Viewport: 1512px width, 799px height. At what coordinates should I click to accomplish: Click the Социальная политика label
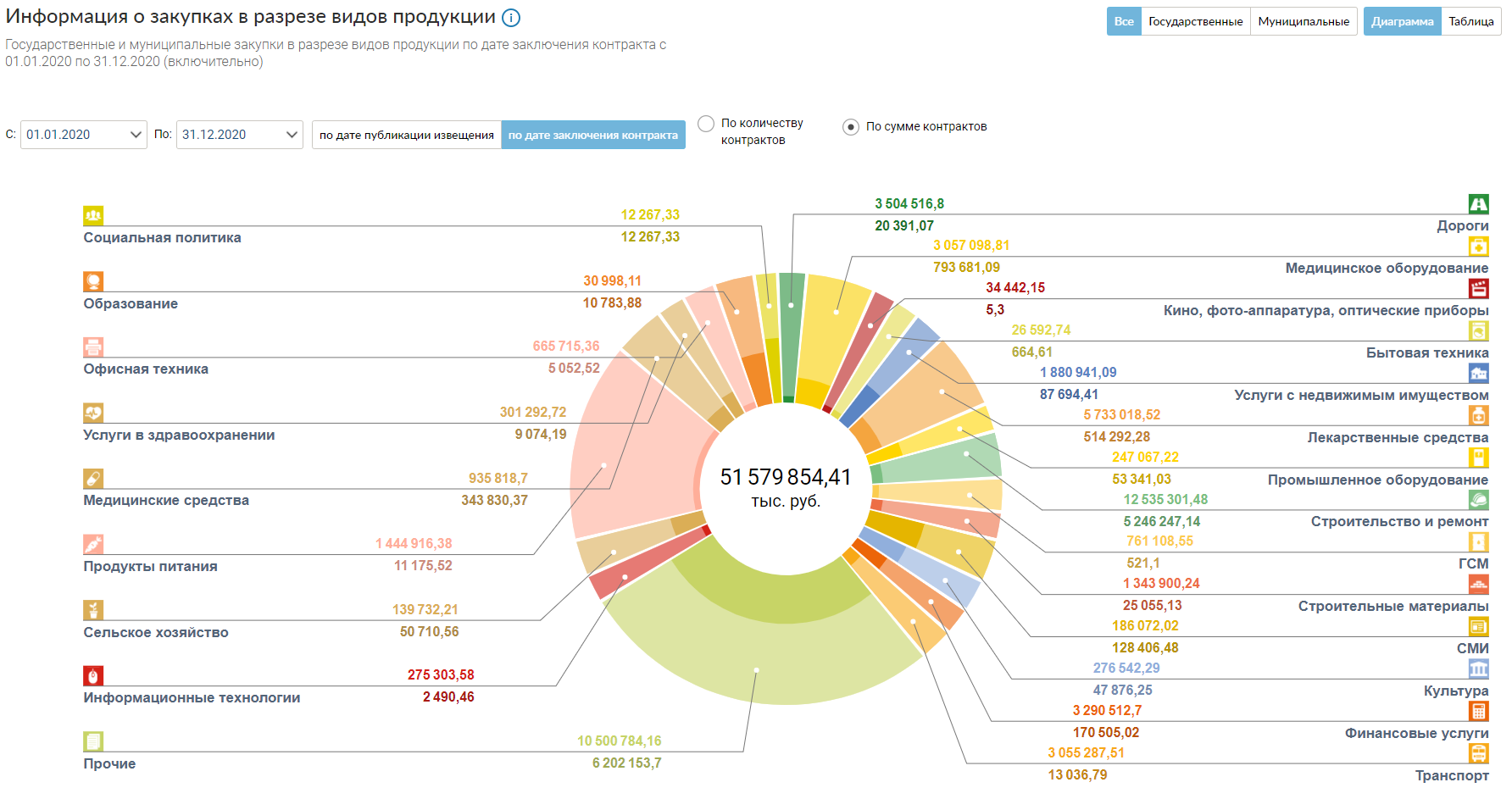(x=162, y=238)
